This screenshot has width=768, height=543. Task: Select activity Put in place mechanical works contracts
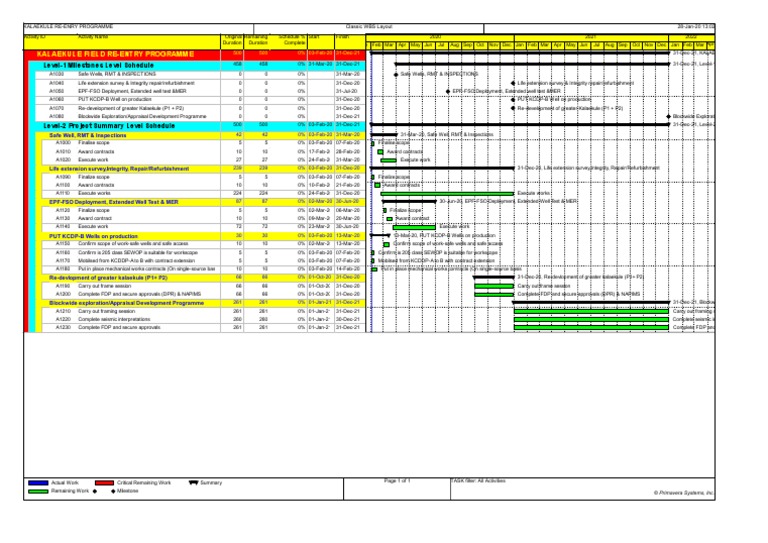point(204,269)
